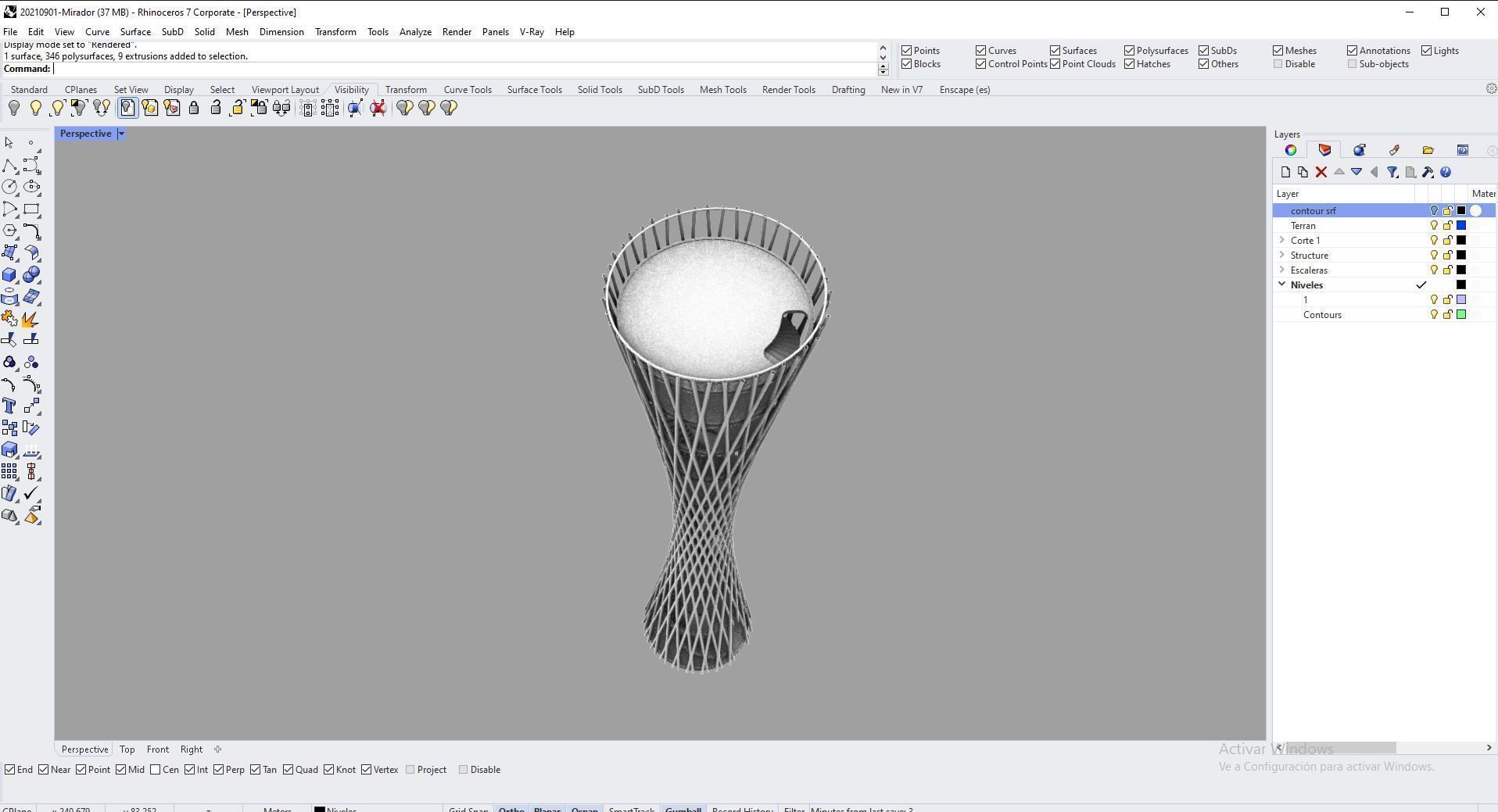Create a new layer with the page icon

coord(1285,173)
